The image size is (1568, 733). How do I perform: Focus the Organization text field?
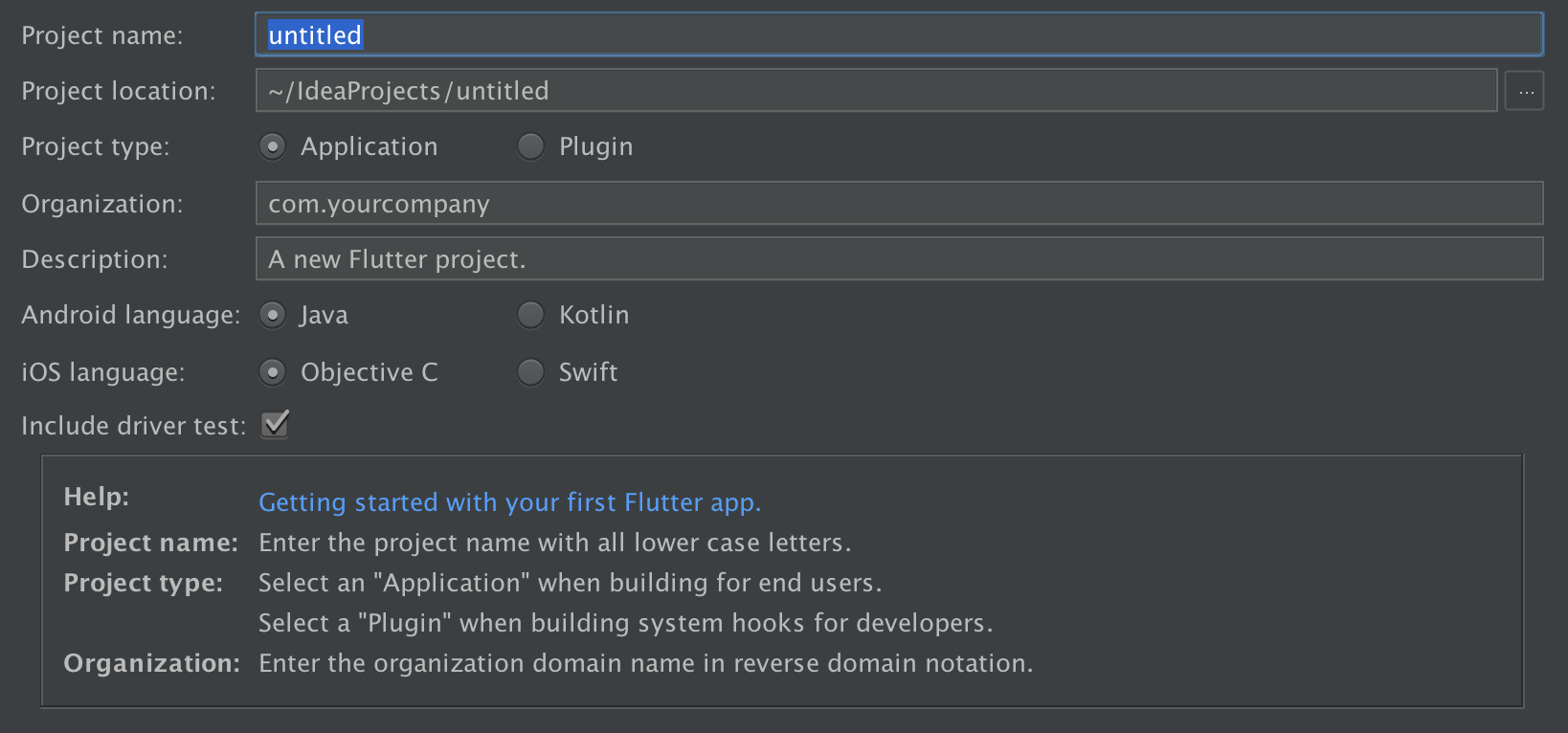click(898, 204)
